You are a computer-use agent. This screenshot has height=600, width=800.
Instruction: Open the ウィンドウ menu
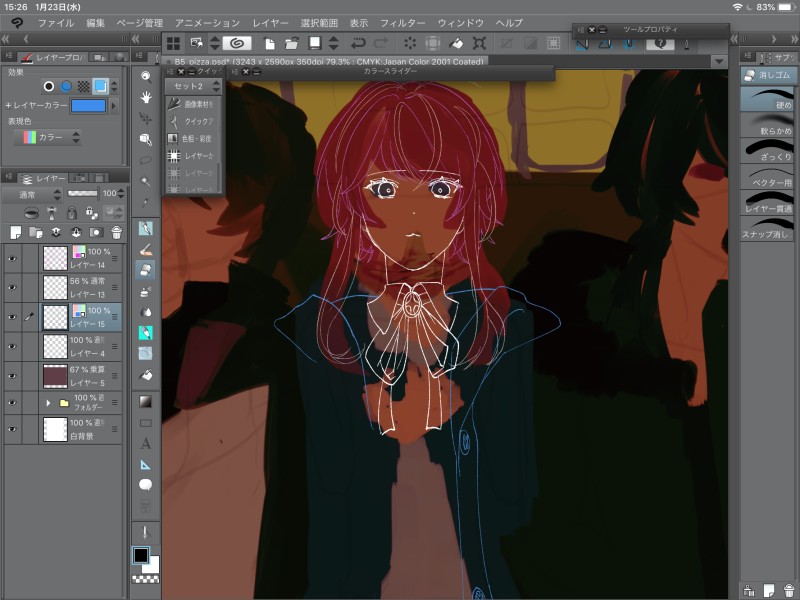(x=461, y=23)
